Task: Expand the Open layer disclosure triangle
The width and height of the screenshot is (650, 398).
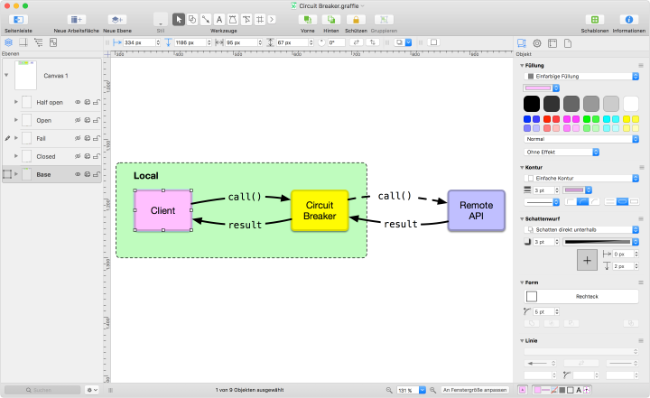Action: (16, 120)
